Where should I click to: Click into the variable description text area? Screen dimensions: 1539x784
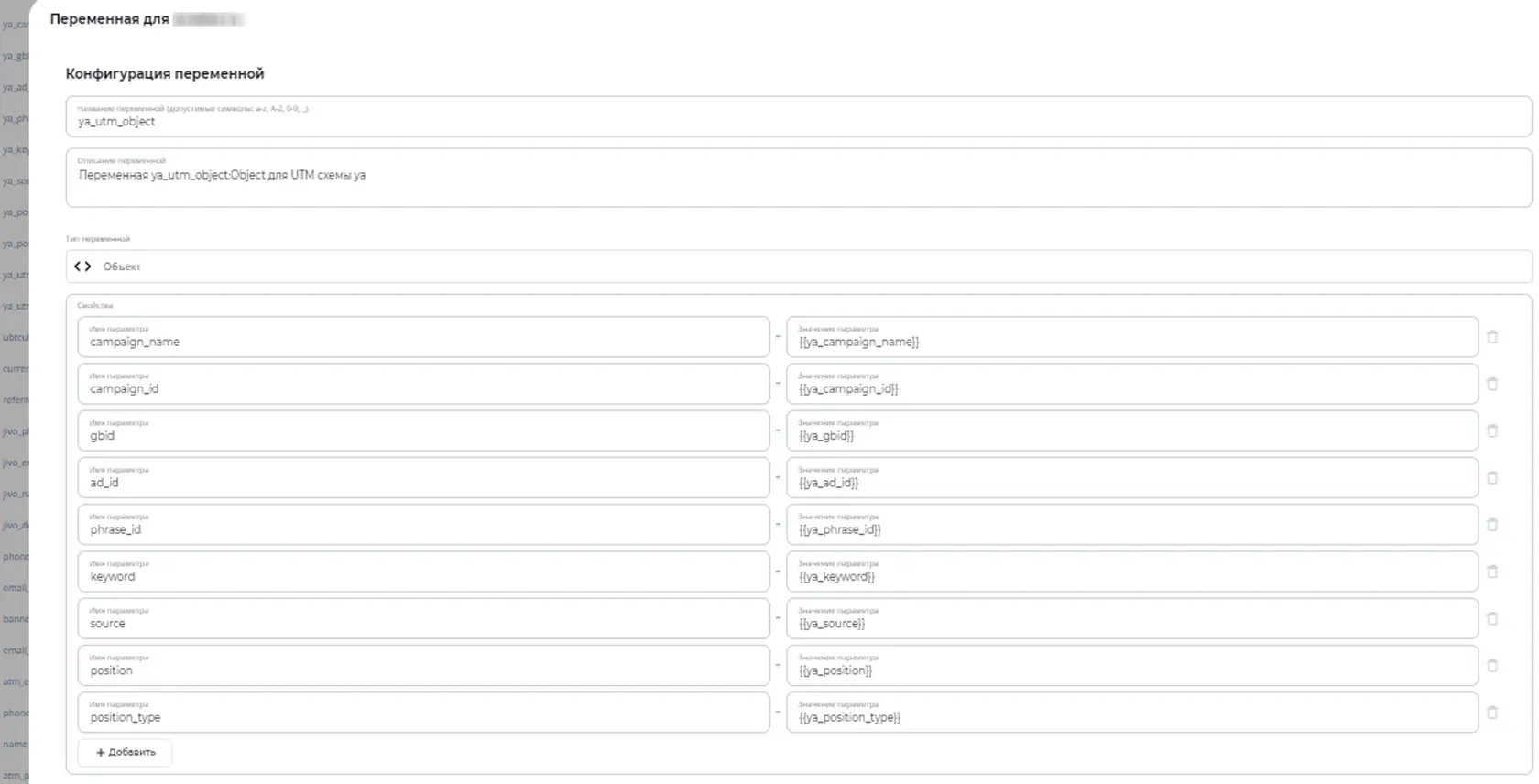click(798, 178)
